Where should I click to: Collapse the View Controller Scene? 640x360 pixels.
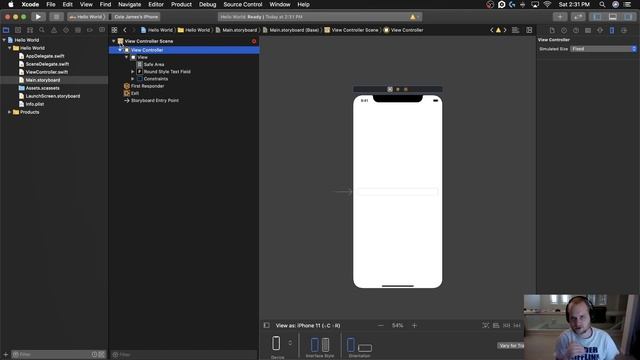[x=113, y=41]
